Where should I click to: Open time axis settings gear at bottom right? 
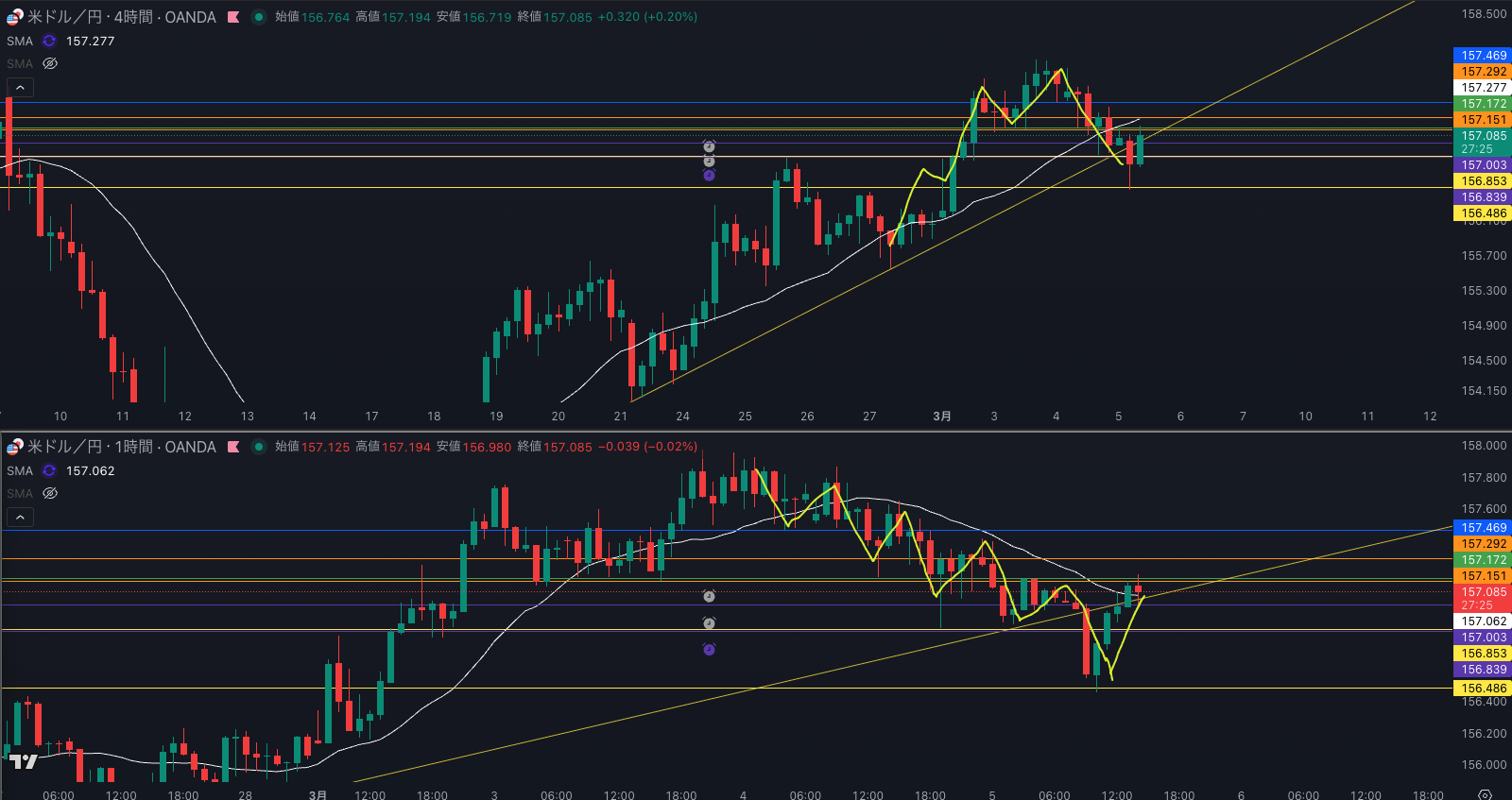point(1485,794)
